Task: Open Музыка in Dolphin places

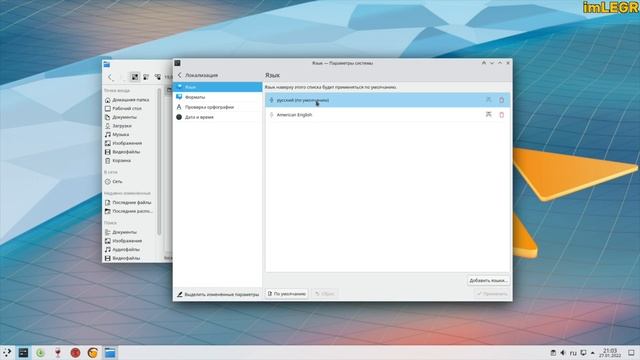Action: [130, 134]
